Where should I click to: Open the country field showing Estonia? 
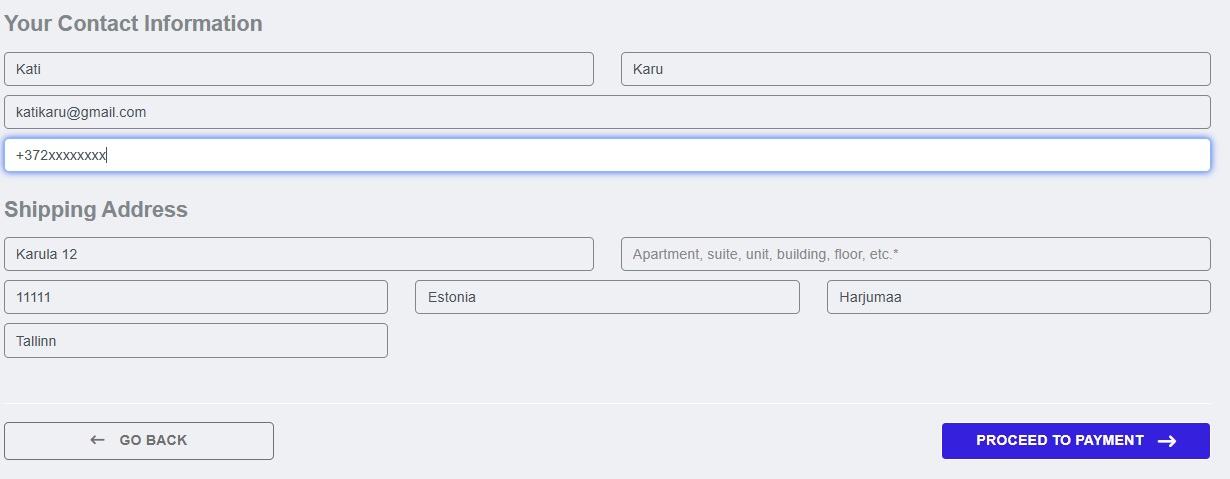[x=607, y=297]
